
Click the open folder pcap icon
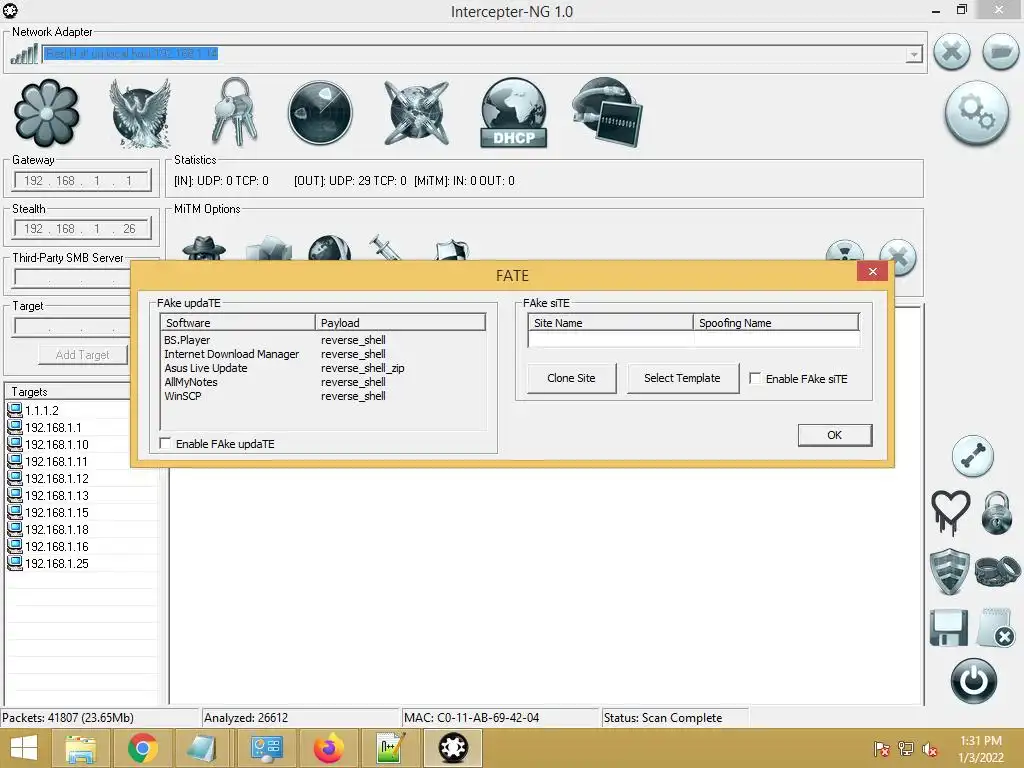[x=1000, y=52]
